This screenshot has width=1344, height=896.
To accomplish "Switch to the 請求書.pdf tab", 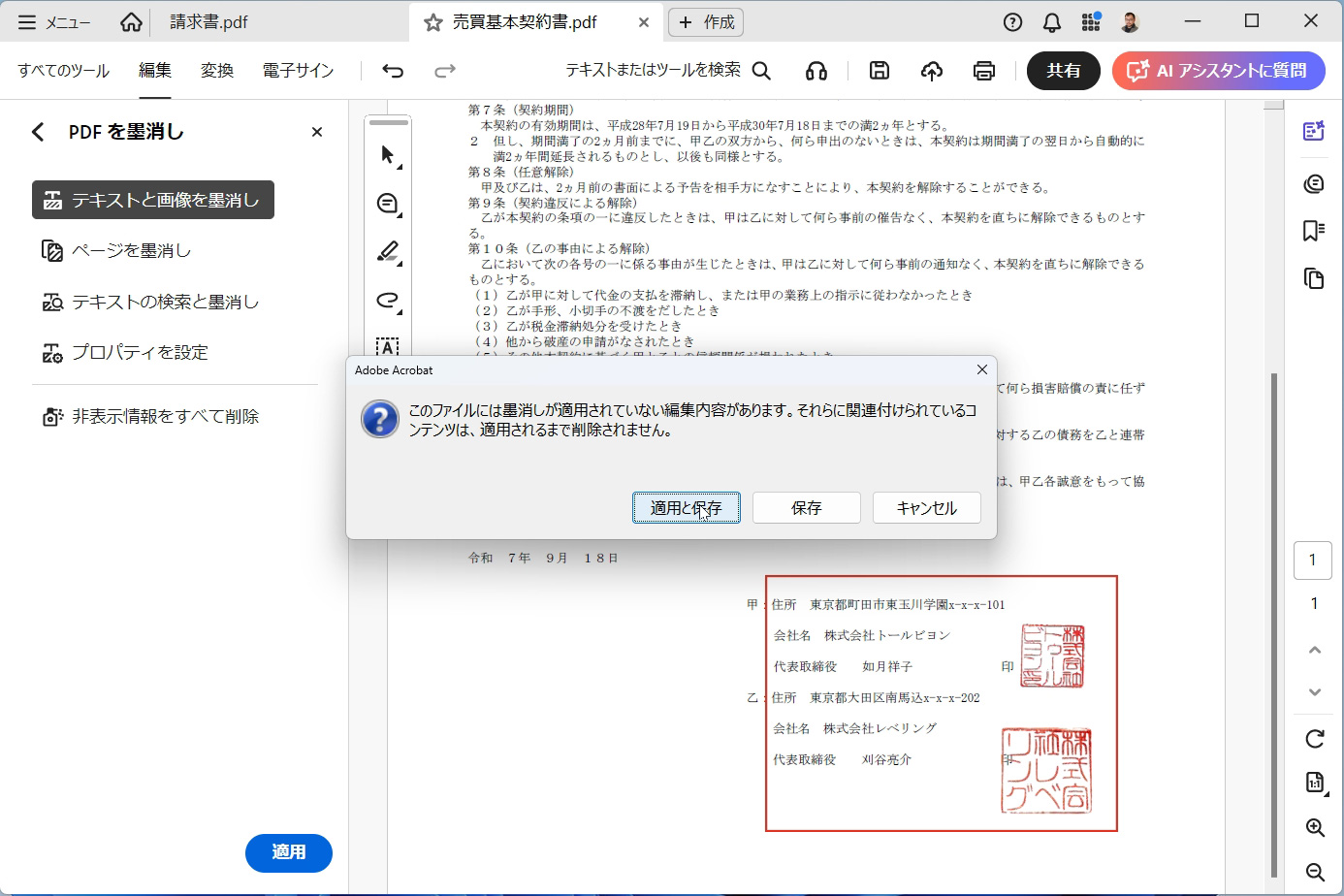I will pyautogui.click(x=208, y=22).
